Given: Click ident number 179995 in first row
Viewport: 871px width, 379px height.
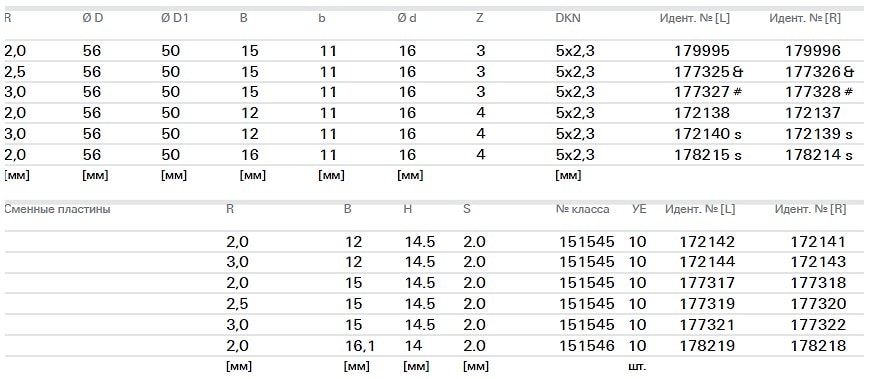Looking at the screenshot, I should click(x=702, y=51).
